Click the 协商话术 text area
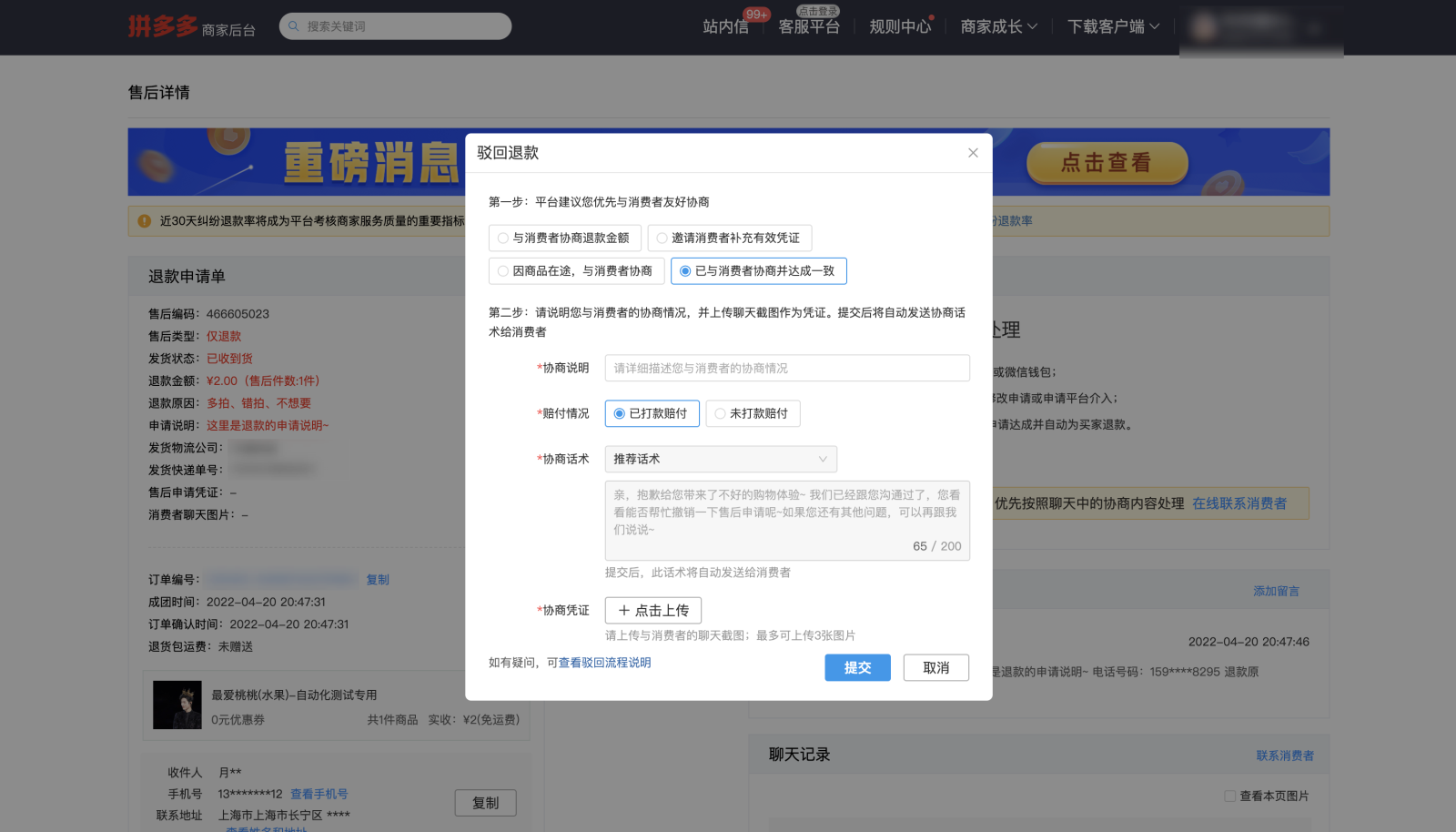 pyautogui.click(x=787, y=521)
